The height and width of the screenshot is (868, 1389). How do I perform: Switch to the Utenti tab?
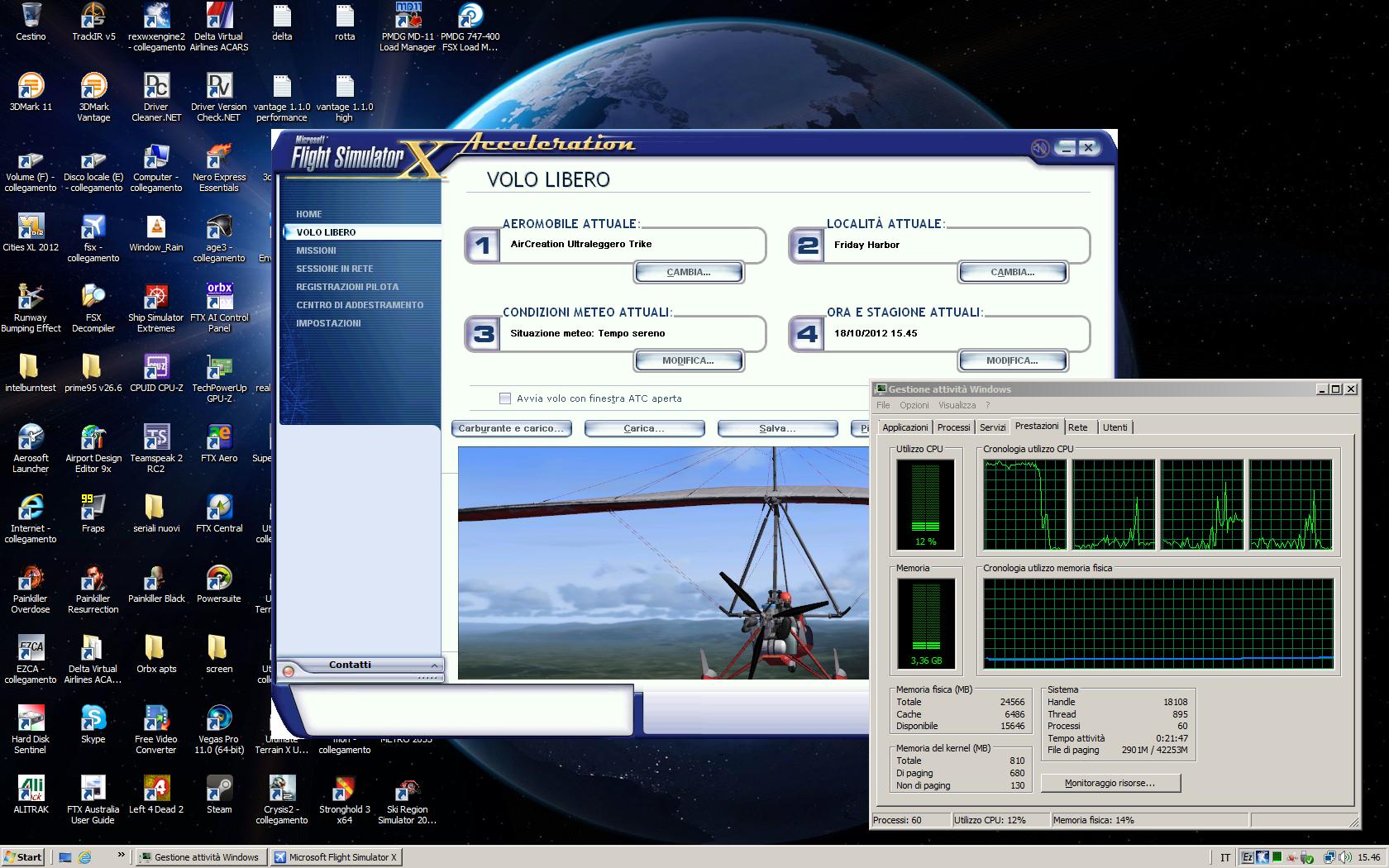click(x=1115, y=427)
